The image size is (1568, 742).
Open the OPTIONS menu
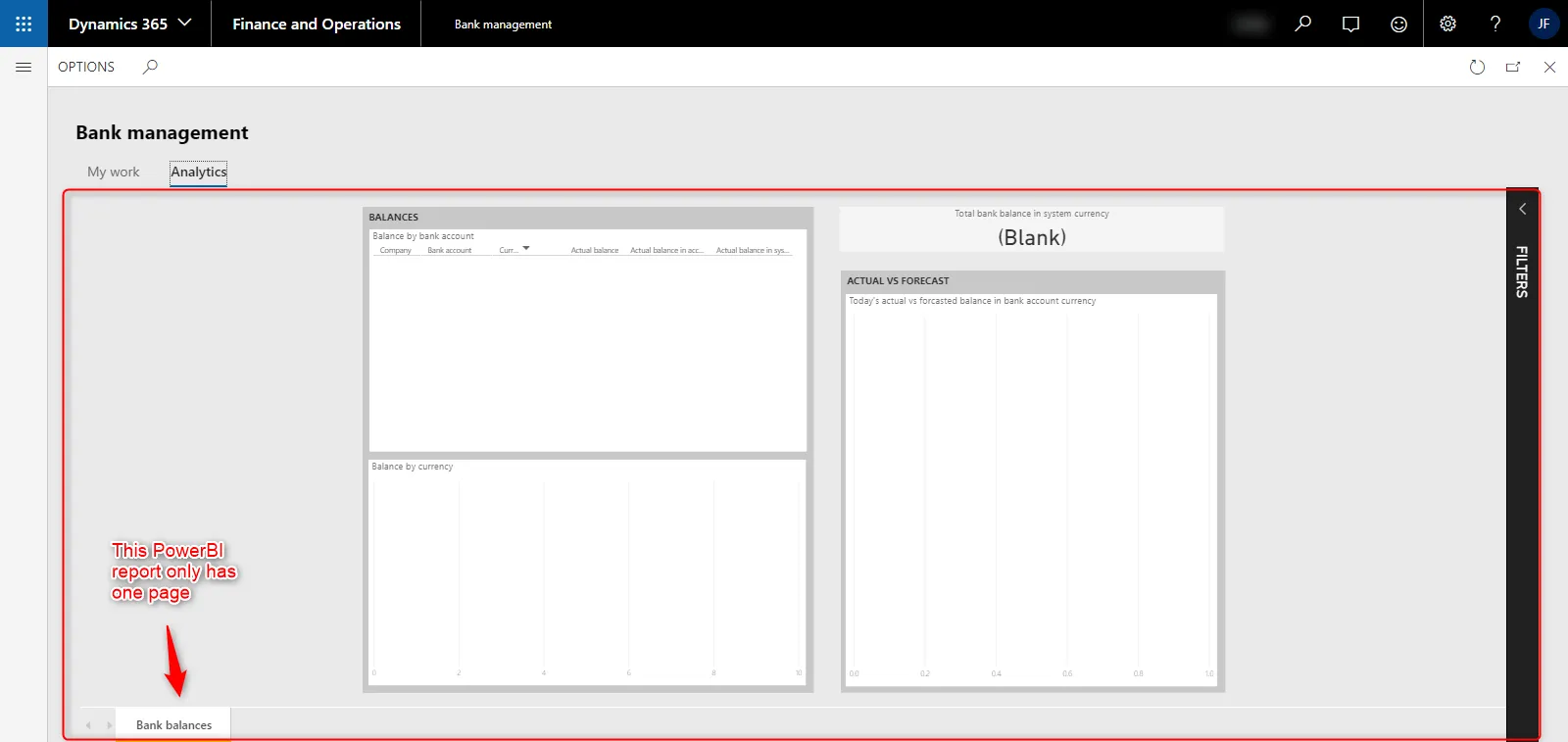pyautogui.click(x=86, y=67)
